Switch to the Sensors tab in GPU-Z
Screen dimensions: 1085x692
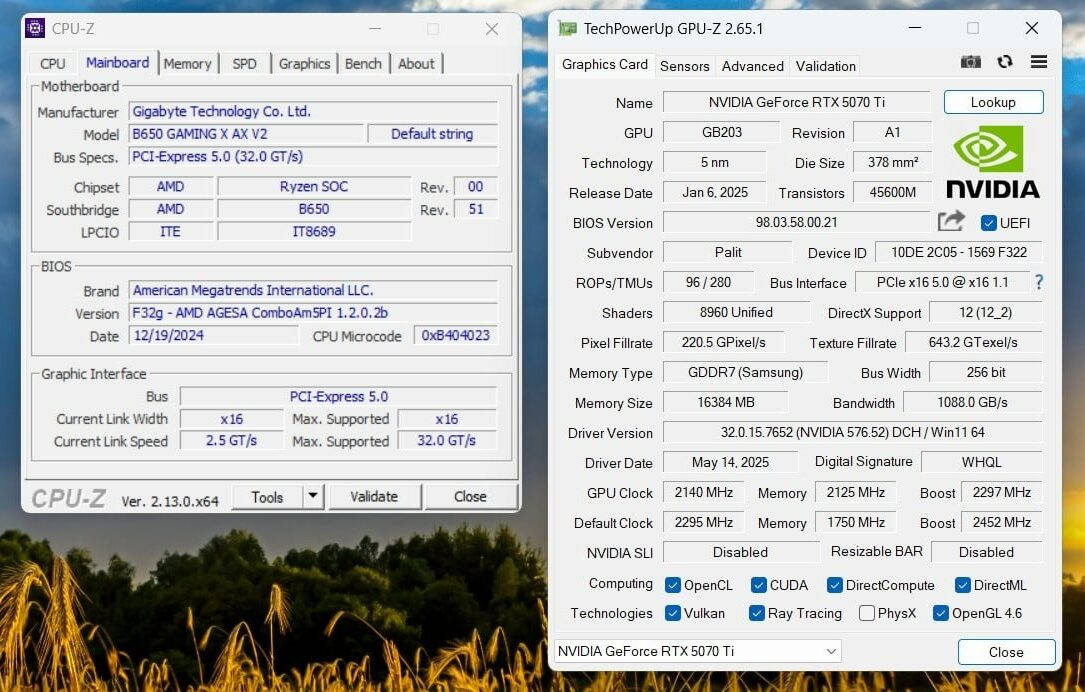click(684, 66)
